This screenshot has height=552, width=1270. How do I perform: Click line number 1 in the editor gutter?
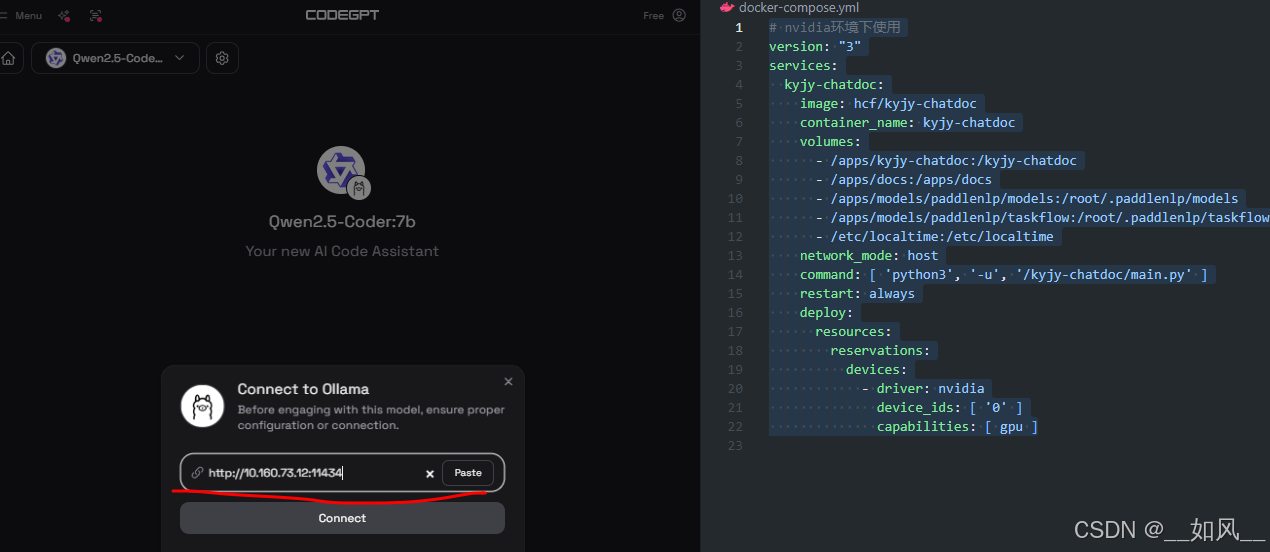[x=740, y=27]
